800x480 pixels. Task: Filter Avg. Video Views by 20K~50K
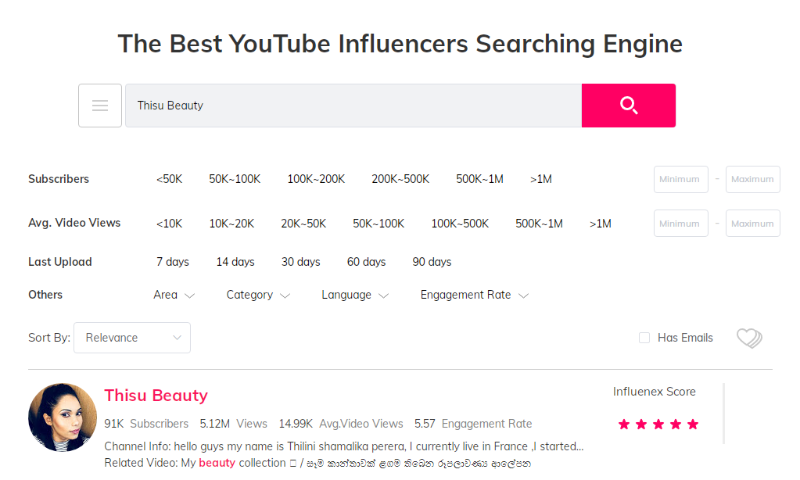pos(303,223)
